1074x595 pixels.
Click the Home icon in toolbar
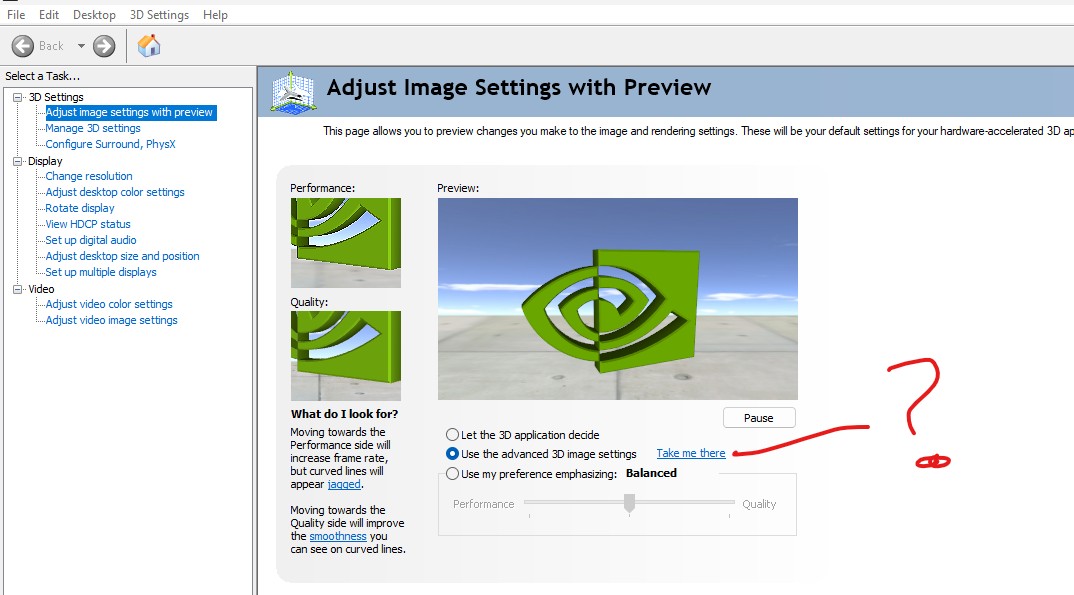pos(149,46)
